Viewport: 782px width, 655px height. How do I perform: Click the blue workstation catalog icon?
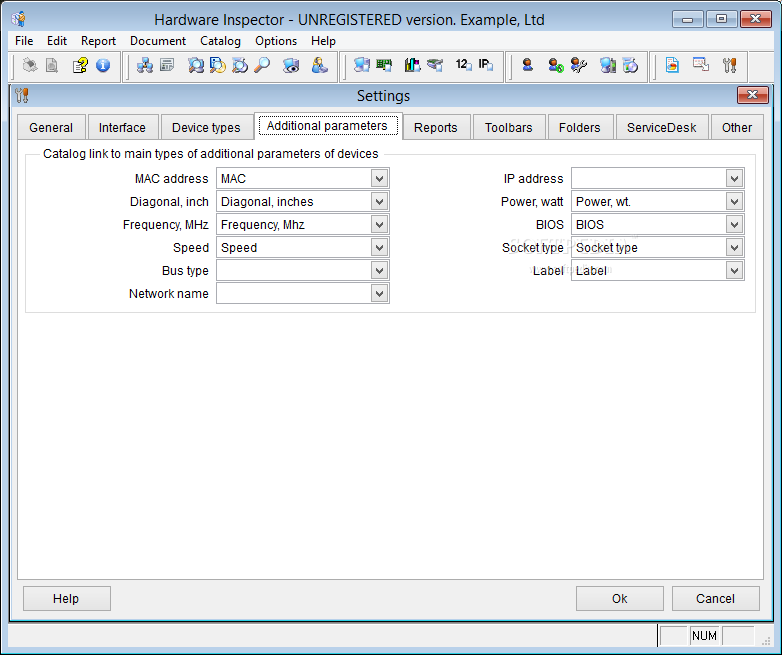tap(362, 65)
